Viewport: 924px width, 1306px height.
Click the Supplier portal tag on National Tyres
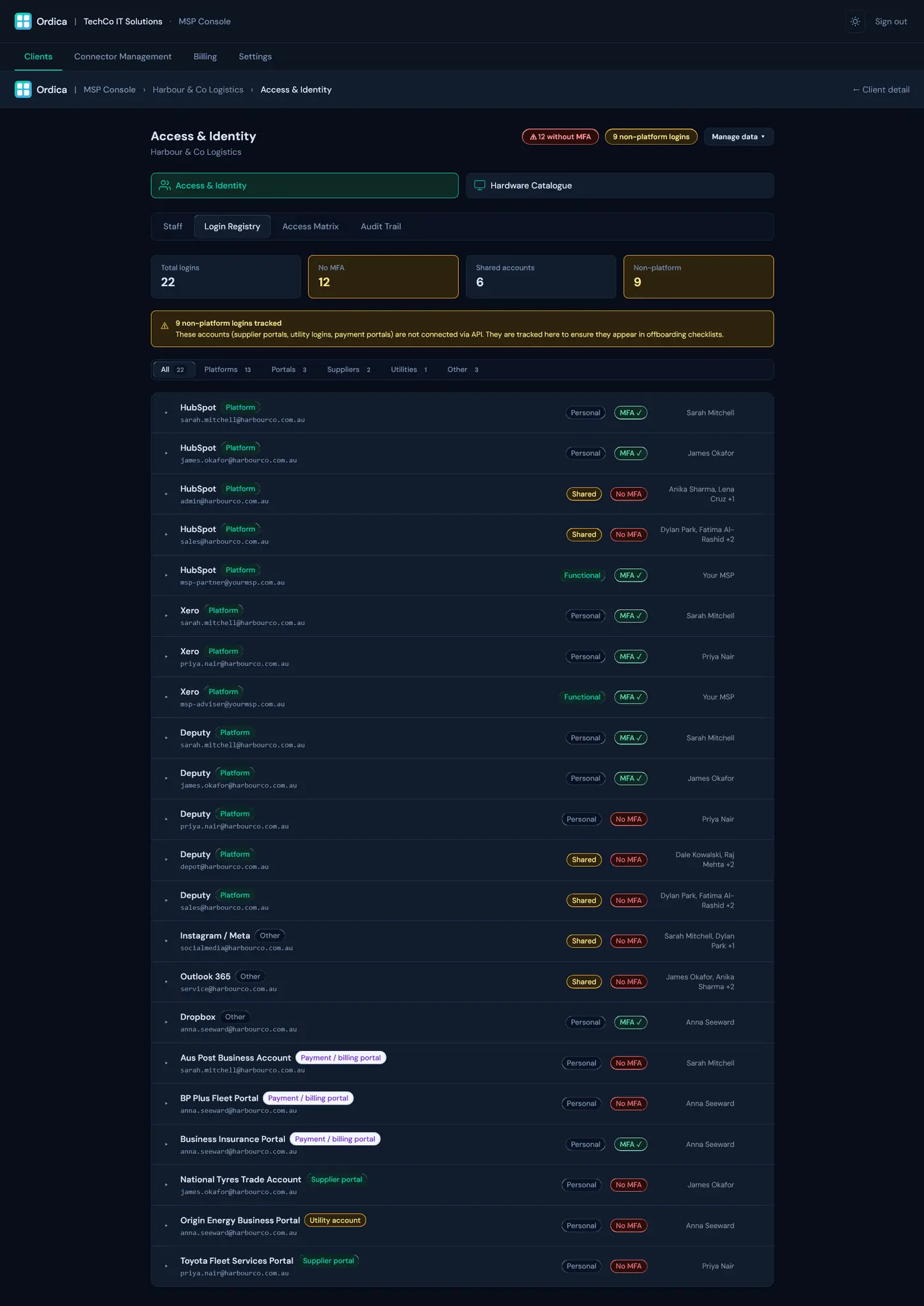tap(337, 1180)
